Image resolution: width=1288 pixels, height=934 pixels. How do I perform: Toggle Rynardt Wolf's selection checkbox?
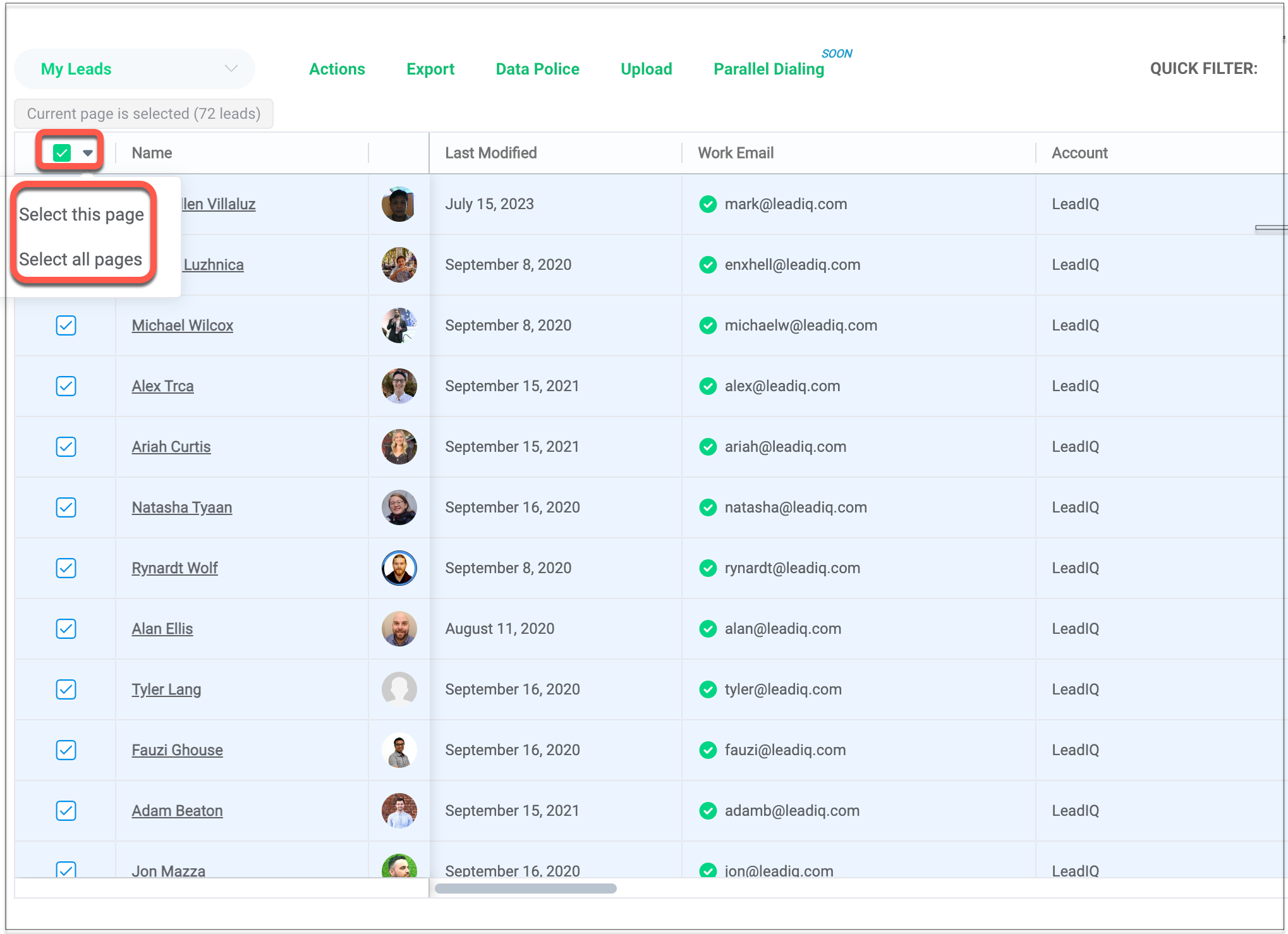(66, 568)
